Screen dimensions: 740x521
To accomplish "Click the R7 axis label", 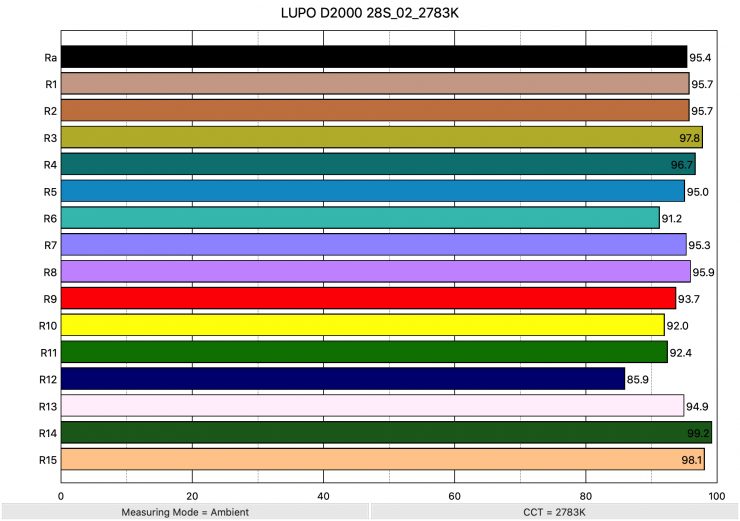I will tap(48, 245).
